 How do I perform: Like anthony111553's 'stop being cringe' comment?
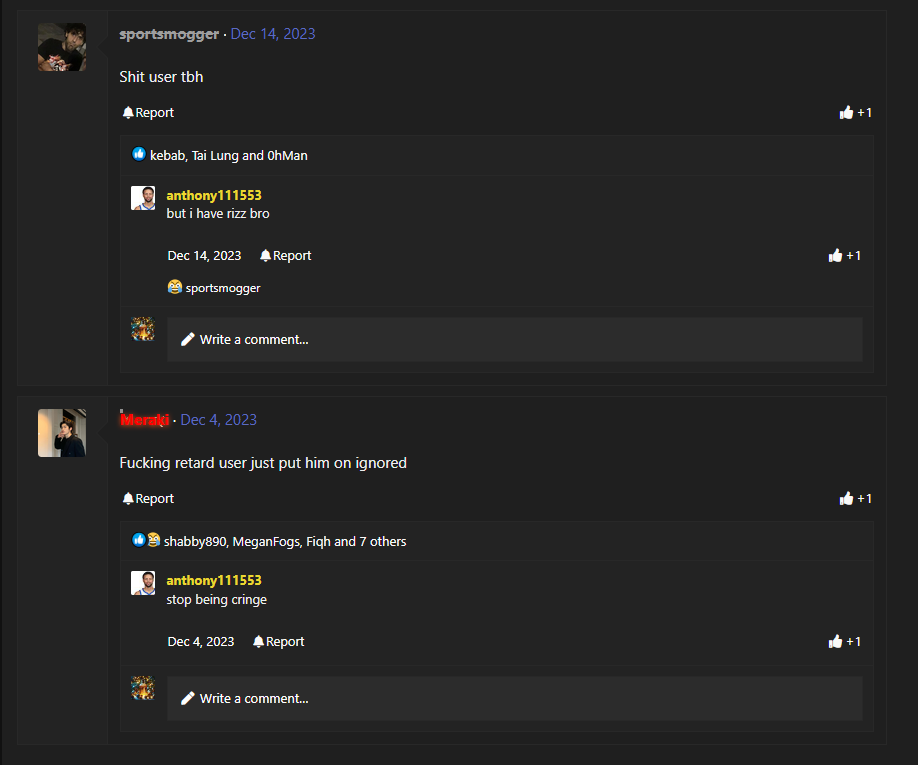click(x=844, y=641)
